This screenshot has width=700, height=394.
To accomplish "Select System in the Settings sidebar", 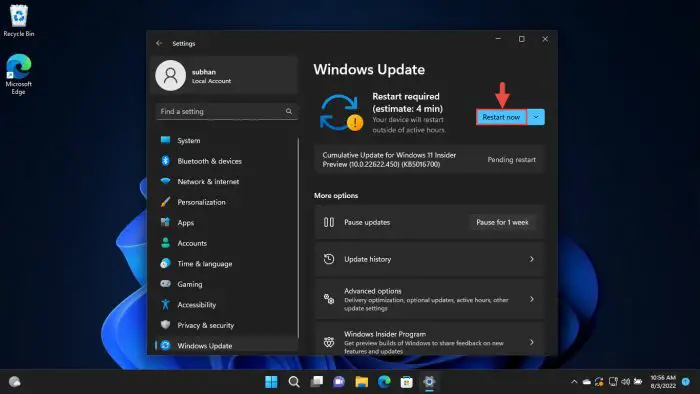I will [227, 140].
